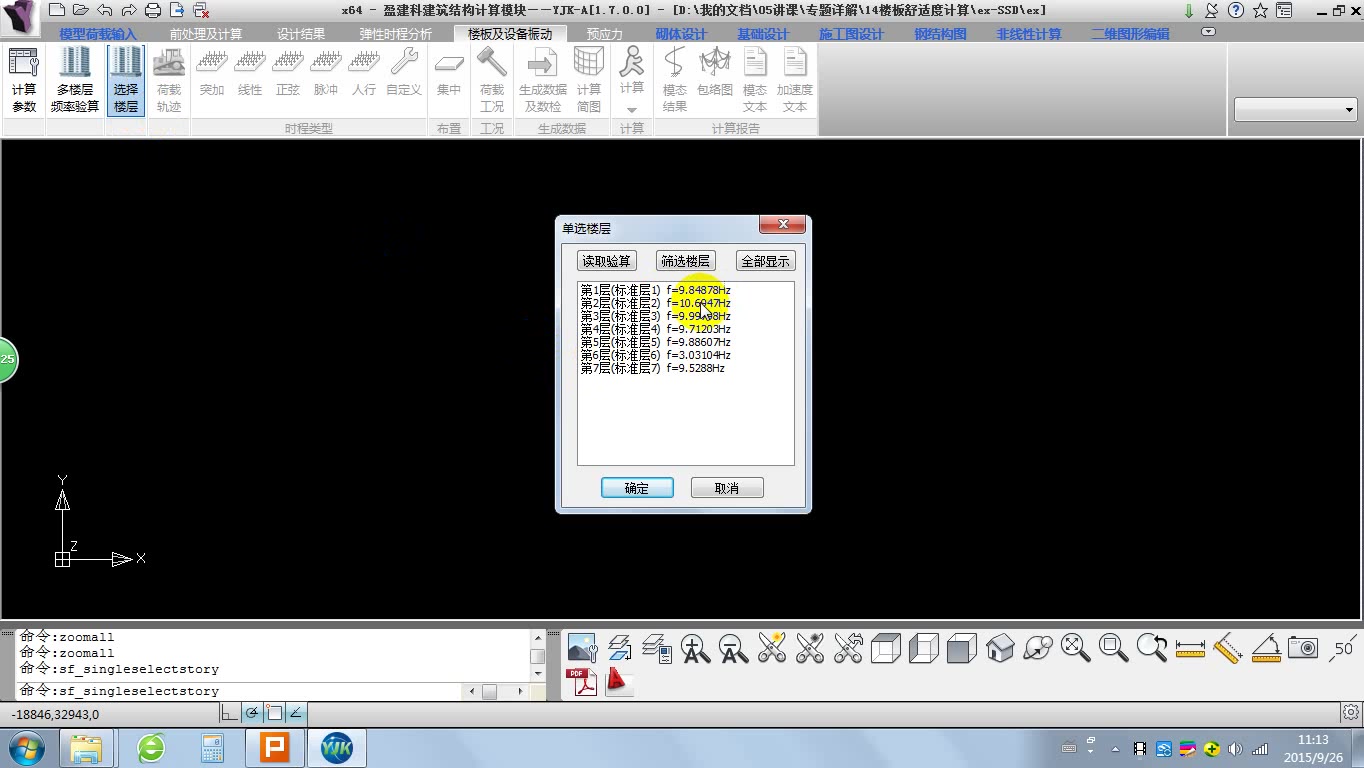1364x768 pixels.
Task: Close the 单选楼层 dialog
Action: [783, 225]
